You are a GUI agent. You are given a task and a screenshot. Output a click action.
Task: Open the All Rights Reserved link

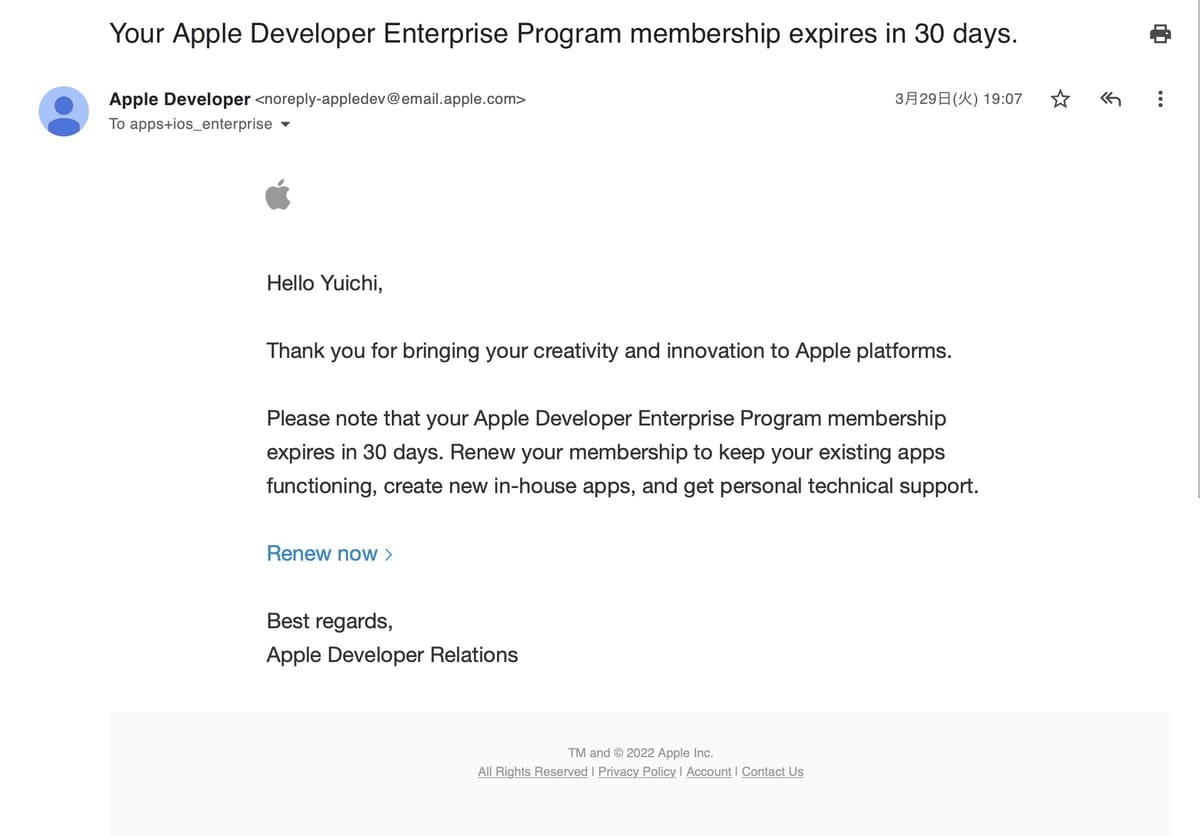pos(533,772)
